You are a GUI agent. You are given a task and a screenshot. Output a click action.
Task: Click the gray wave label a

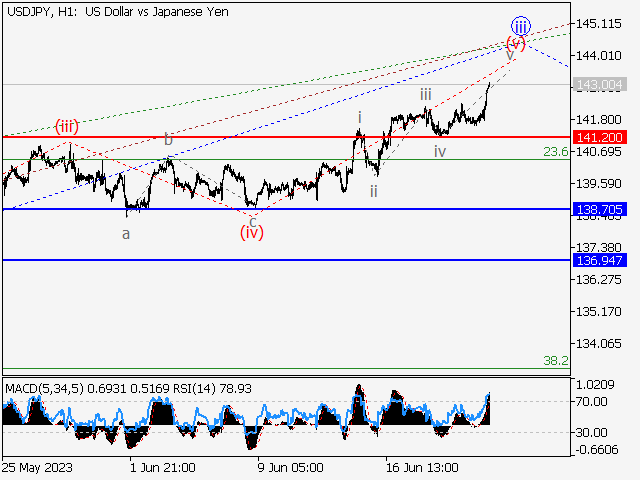126,234
